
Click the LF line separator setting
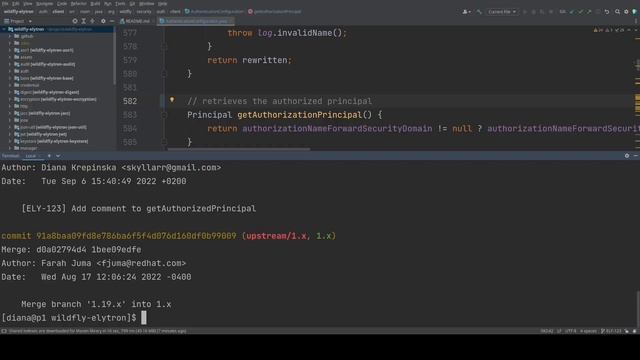[559, 331]
